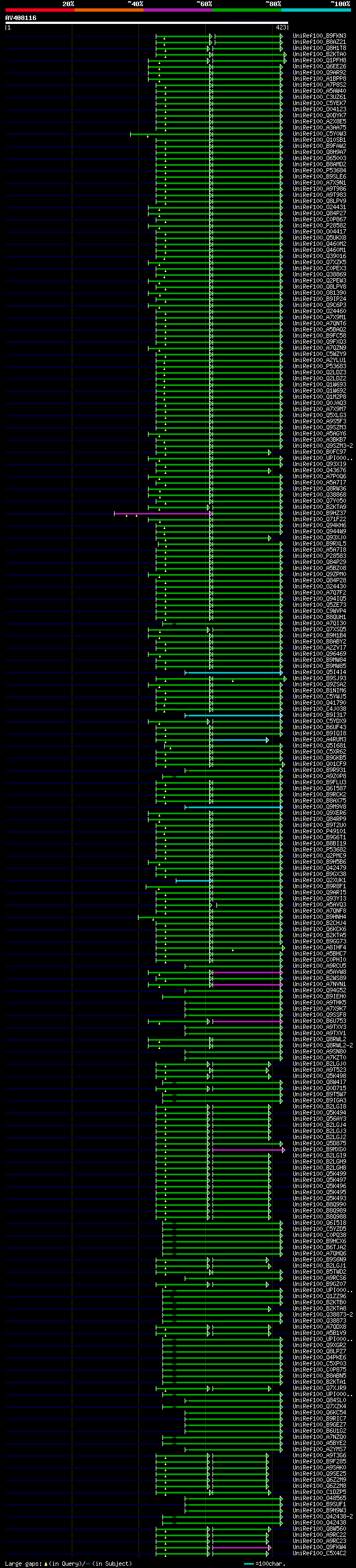The image size is (356, 1568).
Task: Select the UniRef100_Q6I5I8 entry
Action: click(x=319, y=1222)
